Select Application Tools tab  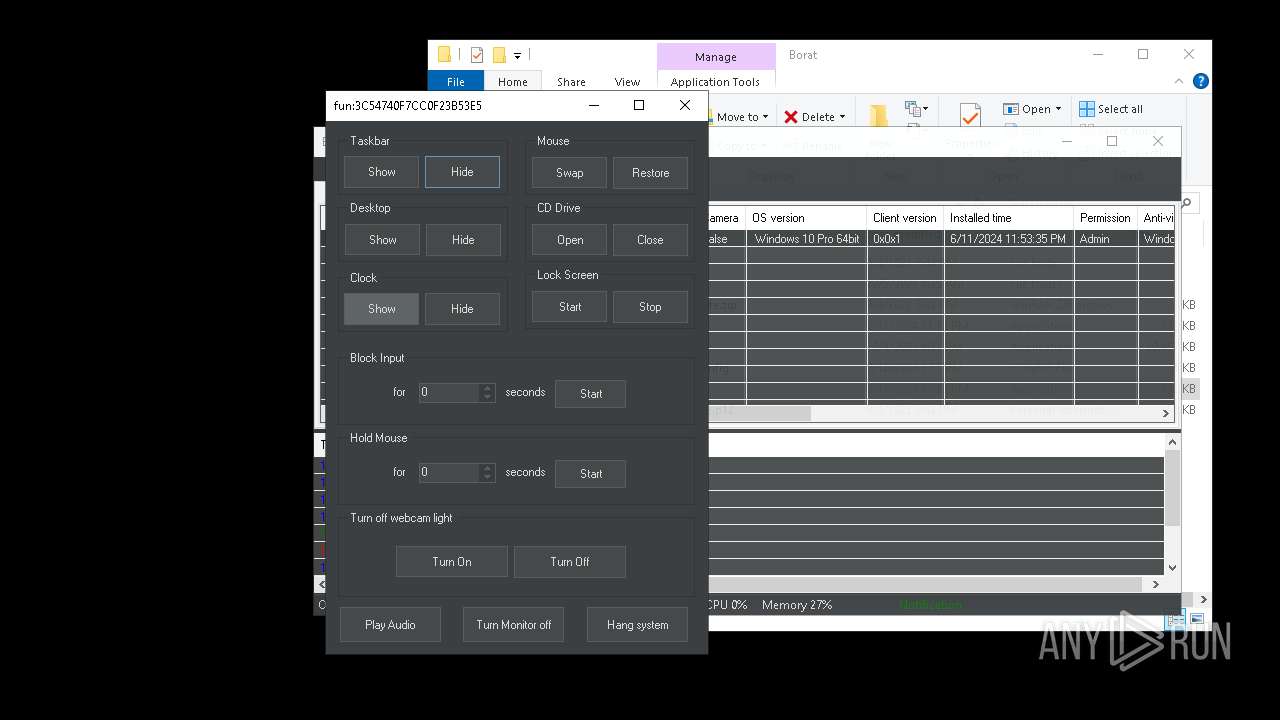click(x=716, y=82)
